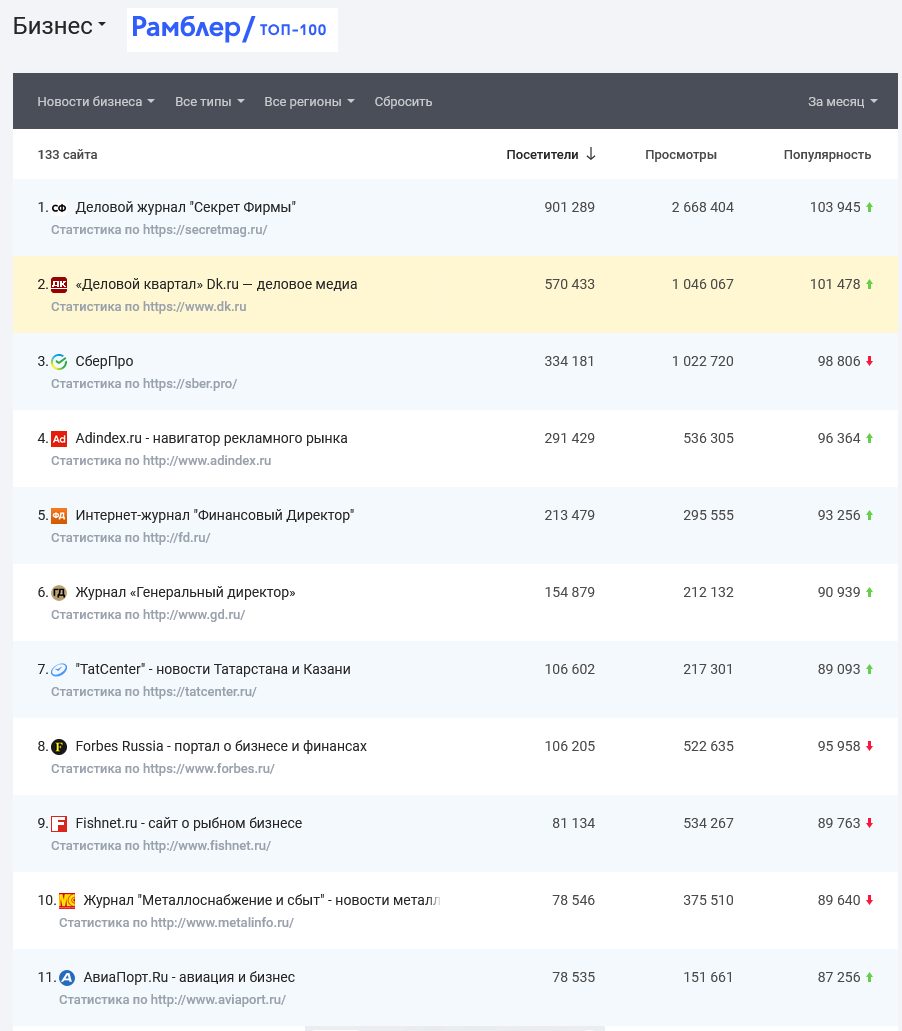Open the TatCenter news site link
This screenshot has width=902, height=1031.
(213, 670)
